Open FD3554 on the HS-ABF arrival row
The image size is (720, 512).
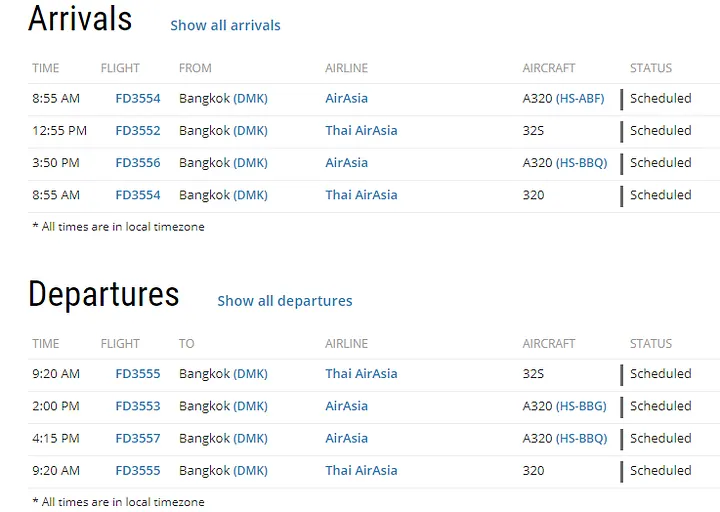(x=138, y=99)
